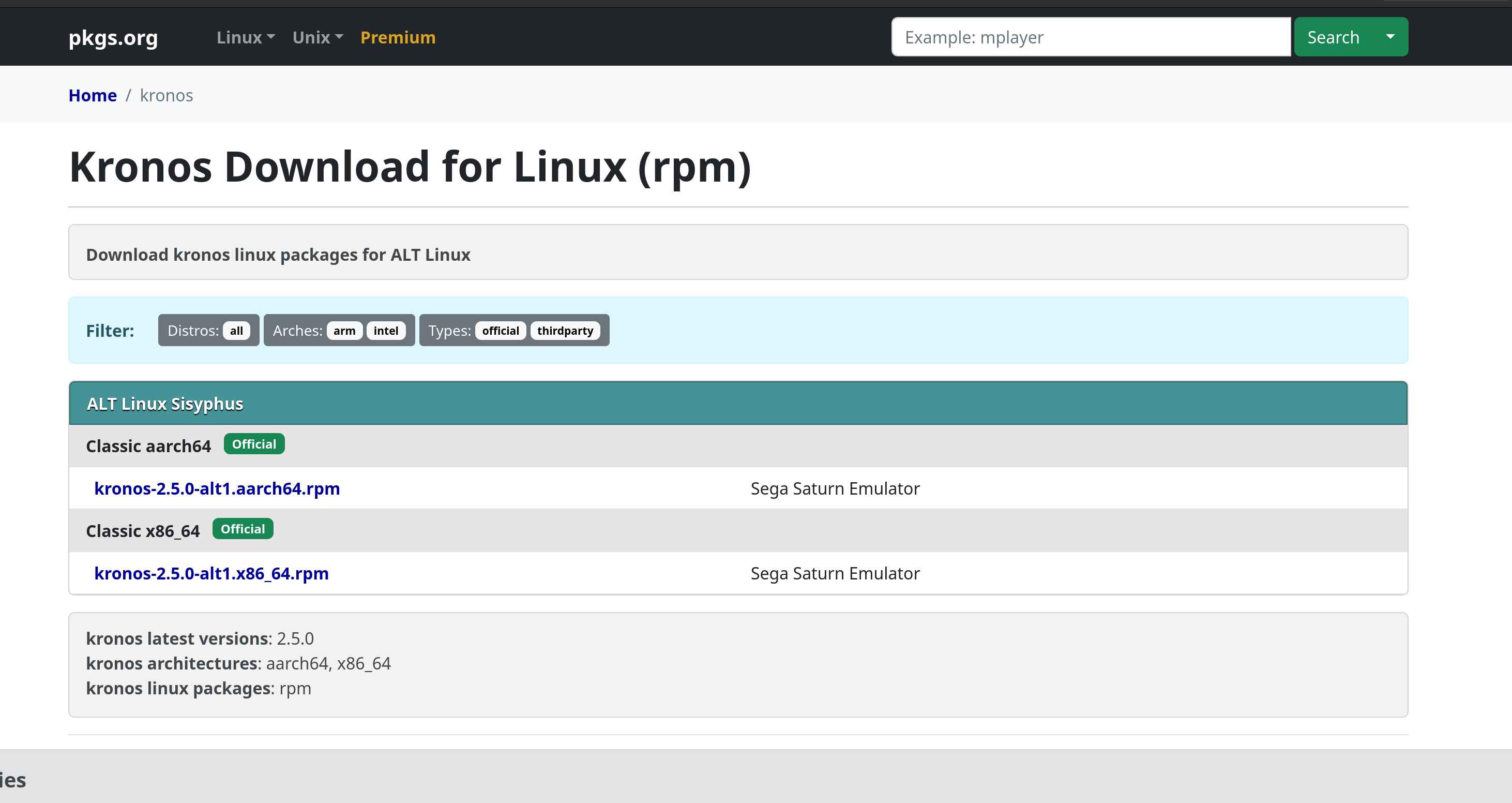The image size is (1512, 803).
Task: Click Official badge beside Classic aarch64
Action: pos(253,444)
